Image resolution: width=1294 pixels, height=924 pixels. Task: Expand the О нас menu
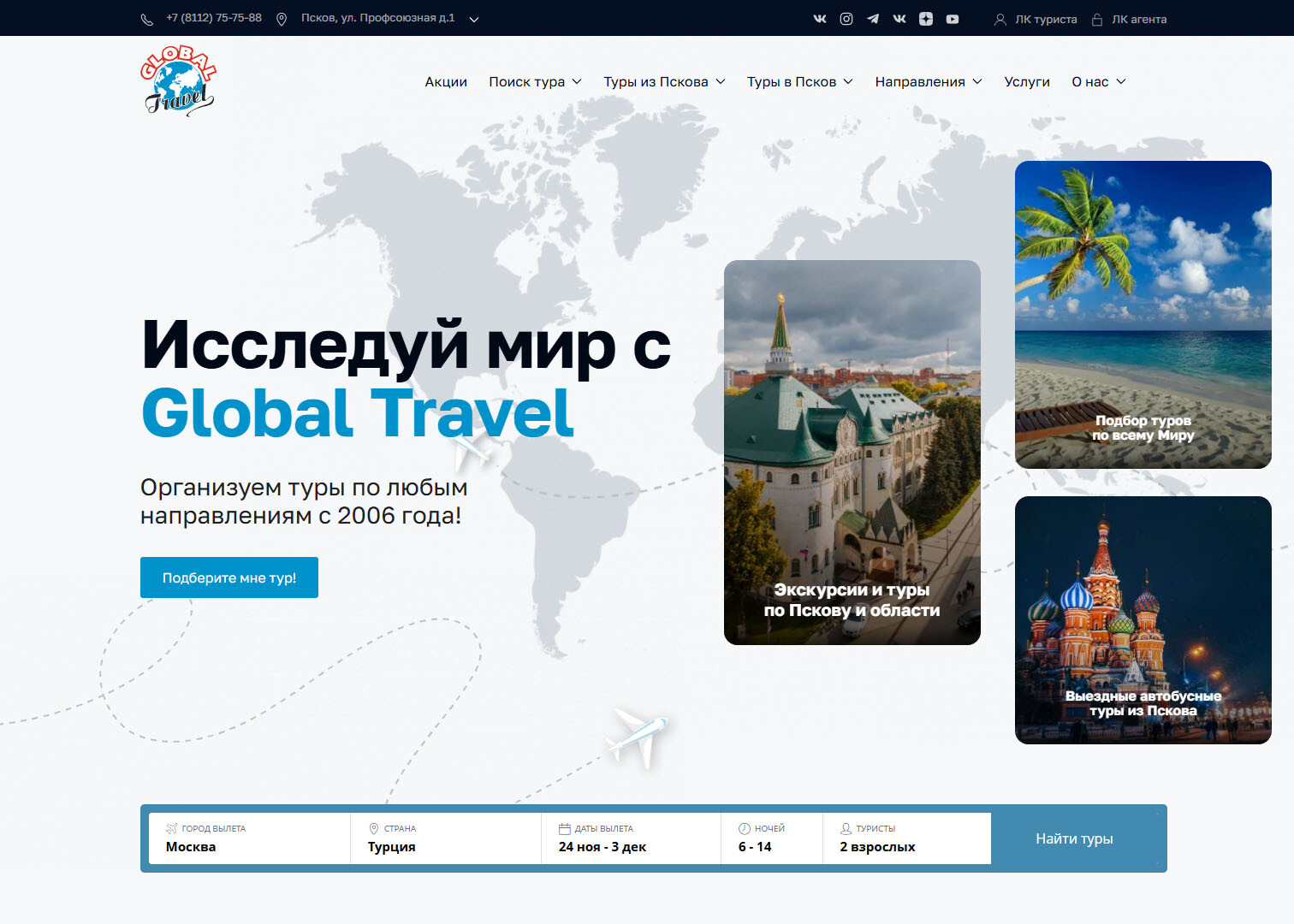[x=1098, y=82]
